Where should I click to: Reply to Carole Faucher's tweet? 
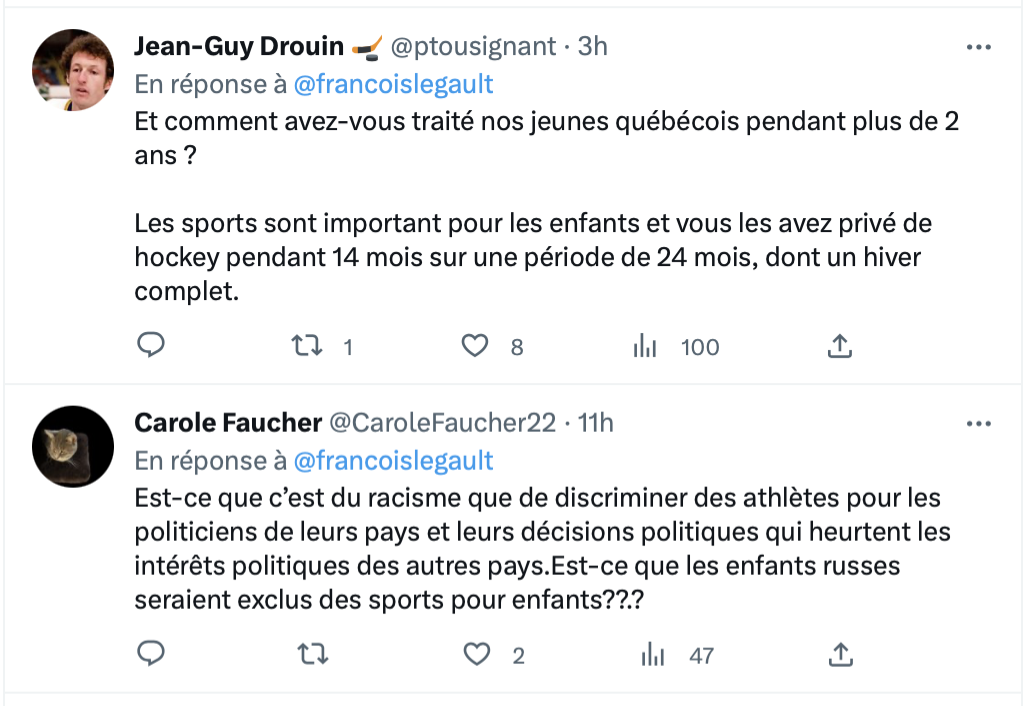click(150, 654)
